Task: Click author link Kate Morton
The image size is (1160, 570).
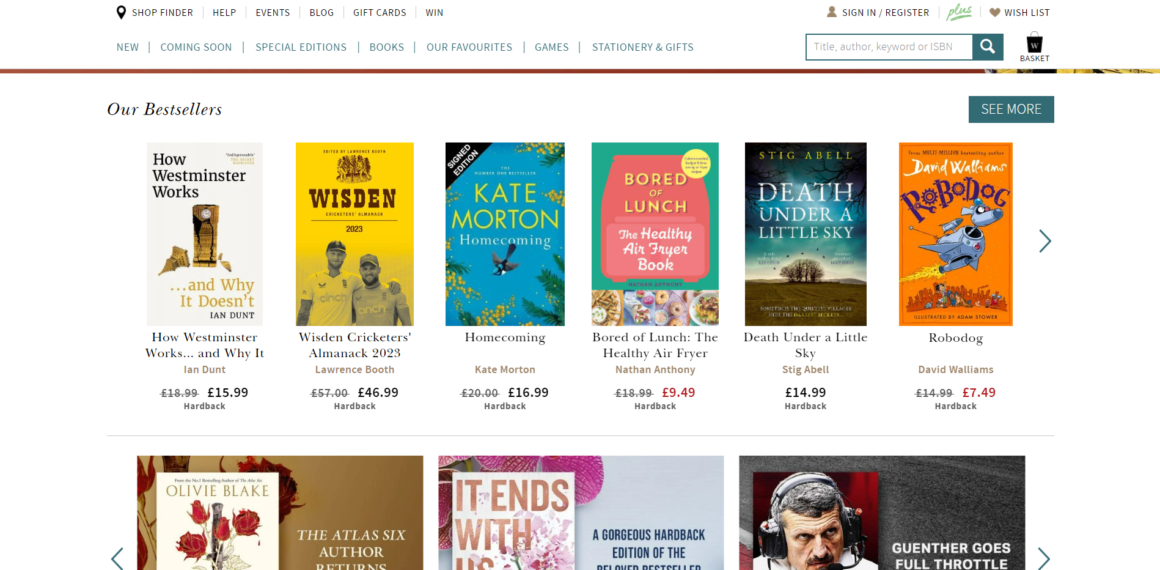Action: click(505, 370)
